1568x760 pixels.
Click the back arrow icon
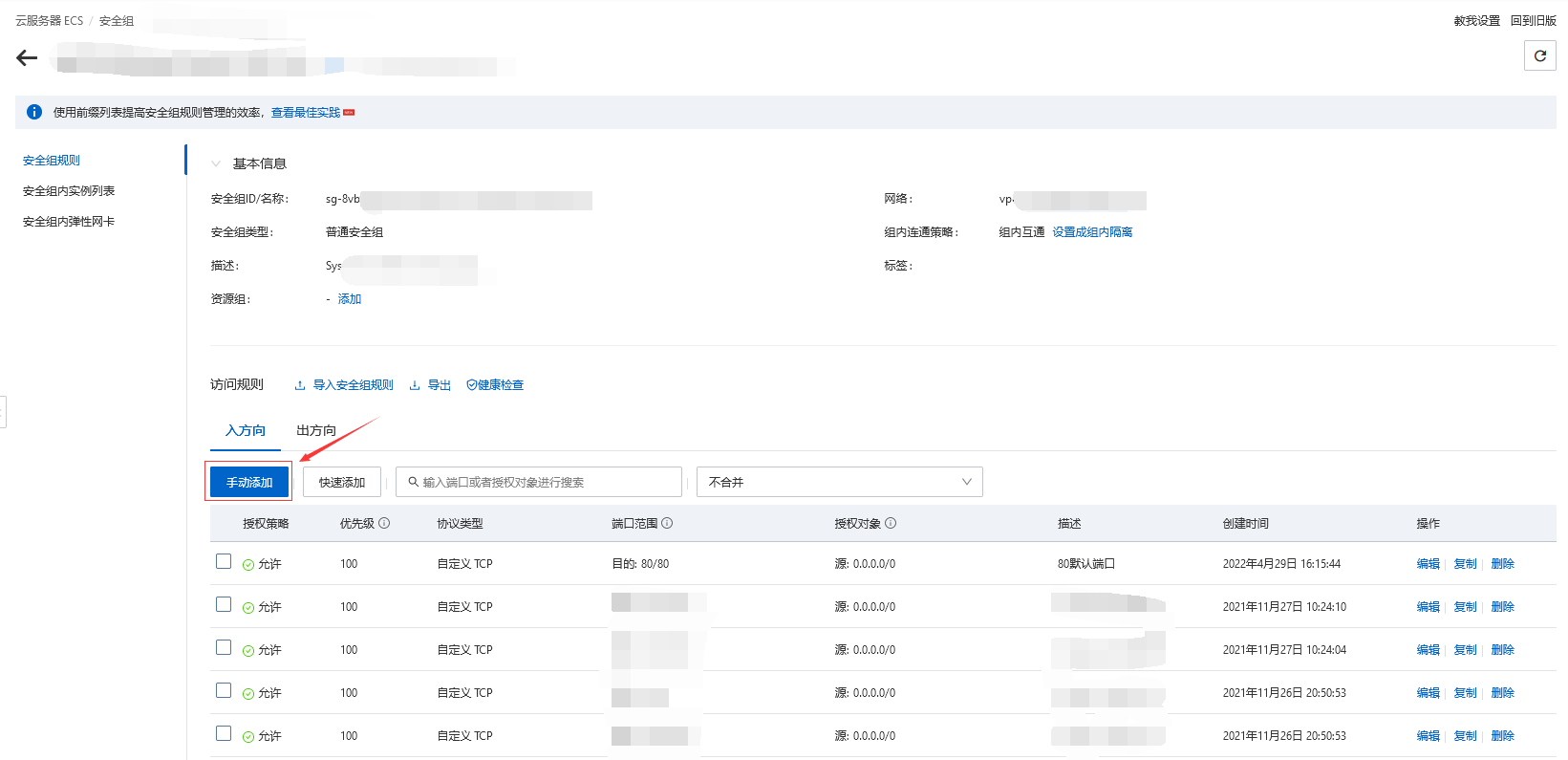[x=27, y=58]
